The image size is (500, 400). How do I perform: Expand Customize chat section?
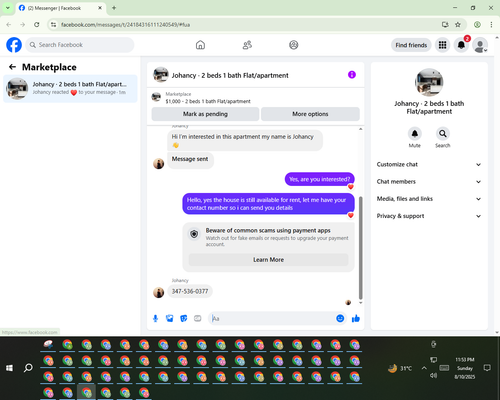point(429,164)
